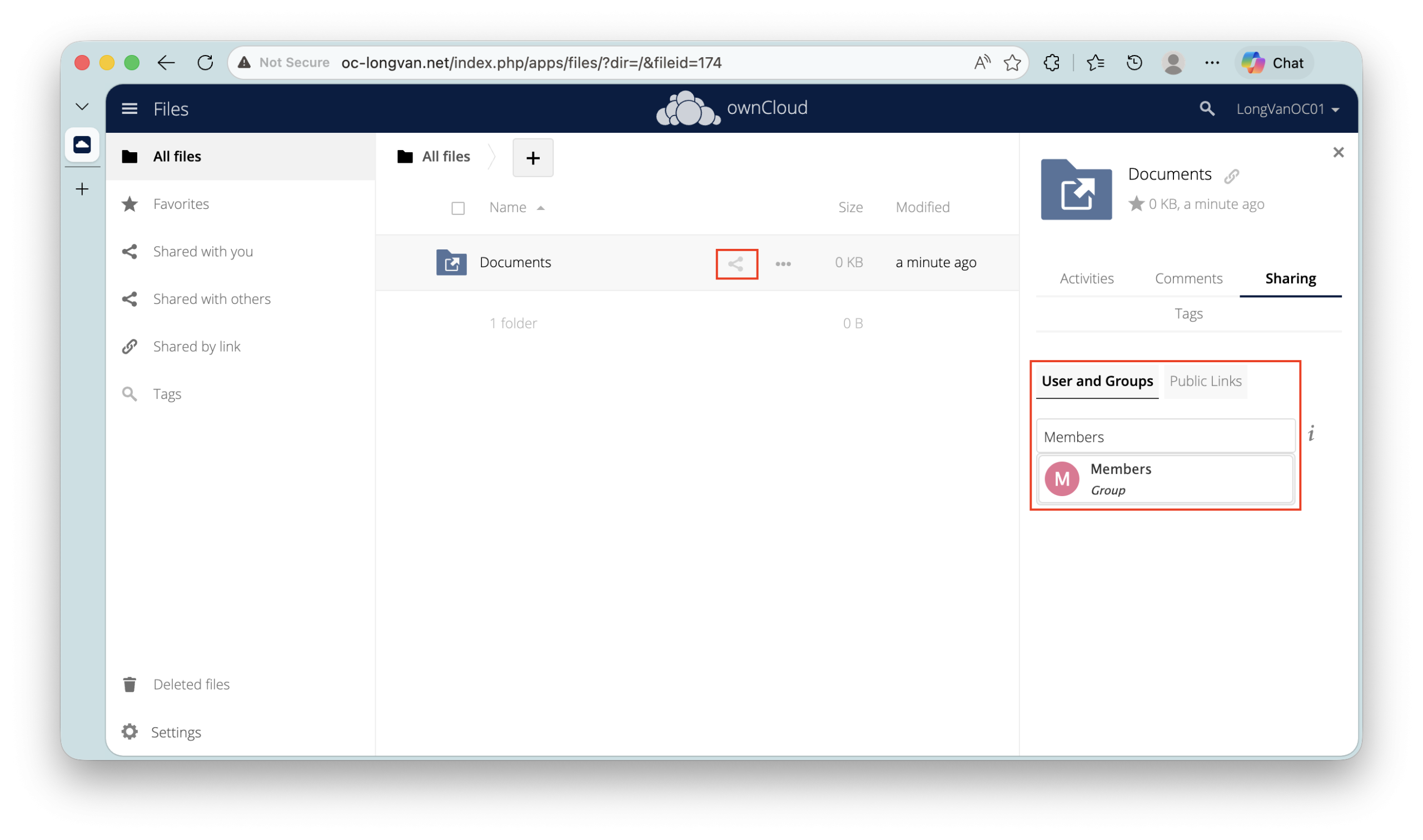
Task: Click the info icon next to the sharing field
Action: (1311, 433)
